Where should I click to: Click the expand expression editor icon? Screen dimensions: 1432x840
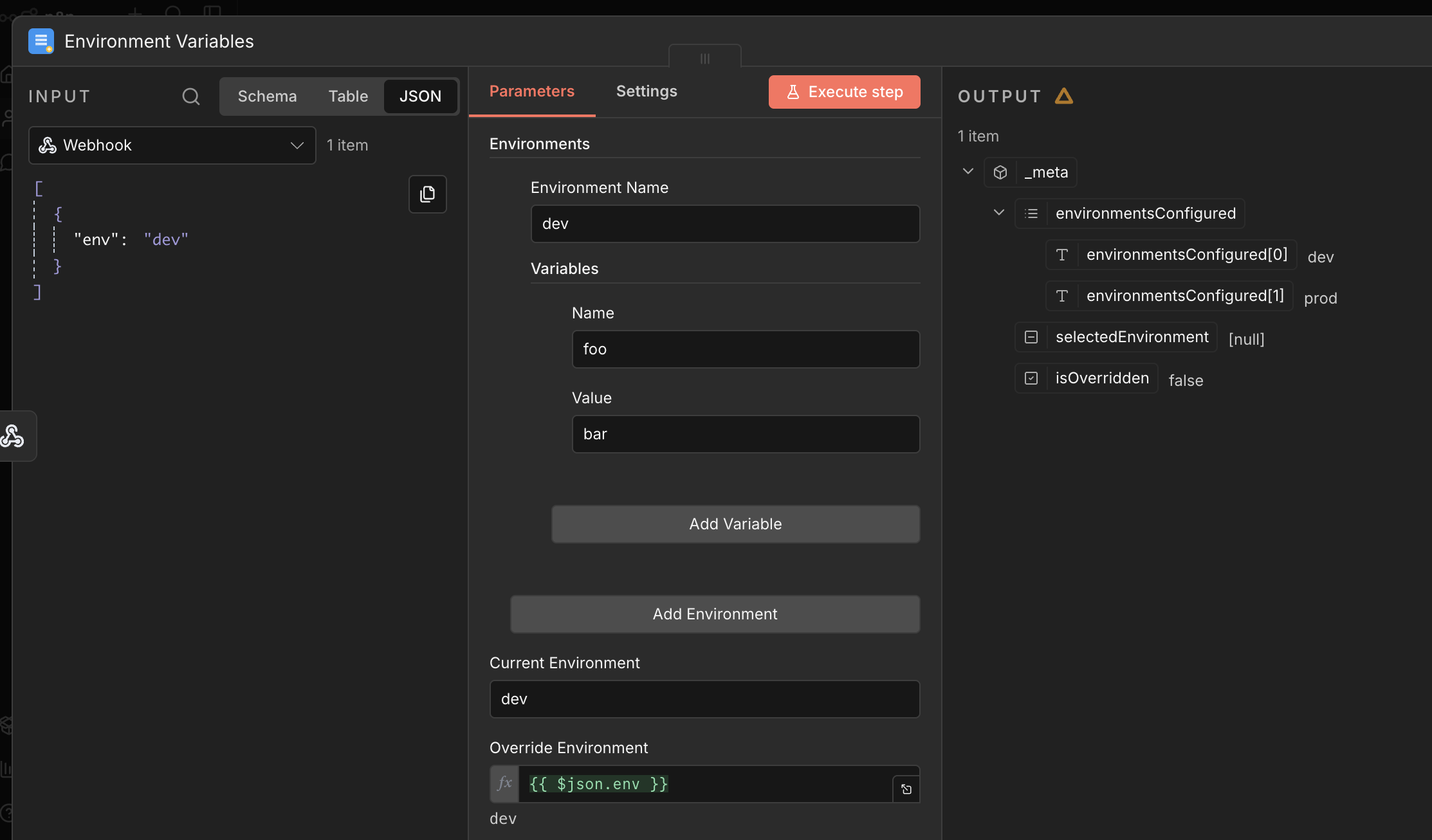tap(906, 789)
